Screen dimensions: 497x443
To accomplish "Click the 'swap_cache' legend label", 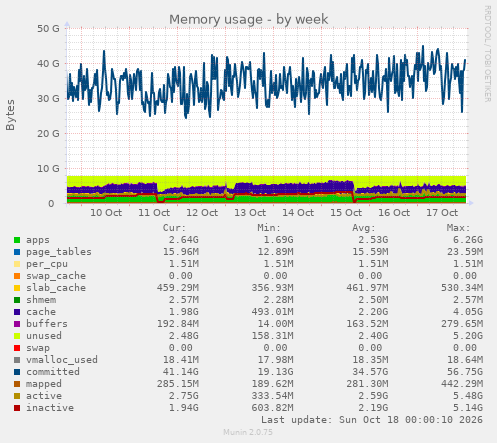I will point(56,276).
